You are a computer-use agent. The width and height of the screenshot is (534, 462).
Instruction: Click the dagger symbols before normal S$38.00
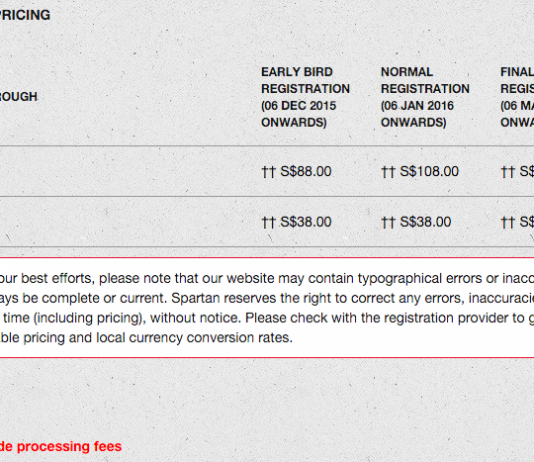(388, 223)
